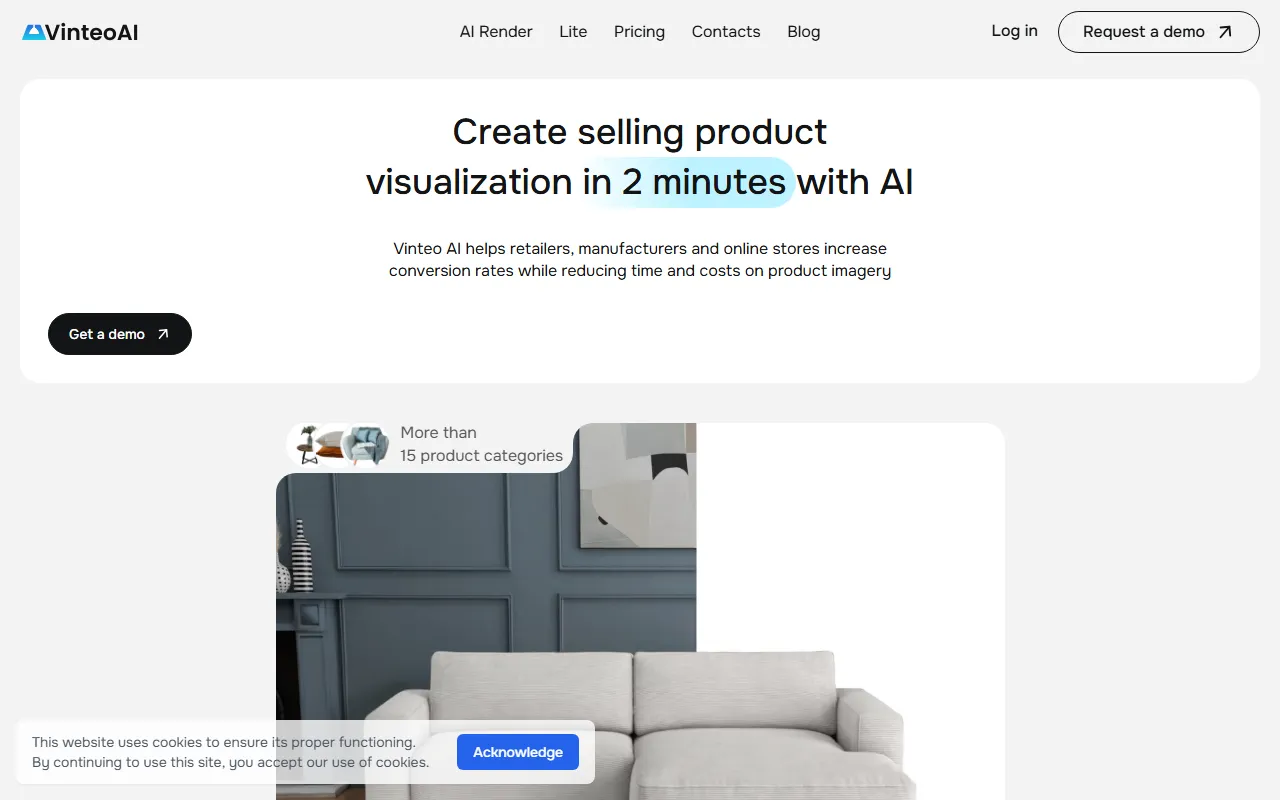Click the Get a demo button

120,334
